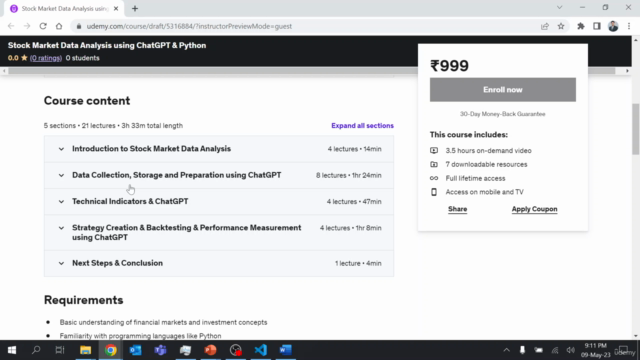
Task: Click the Course content heading
Action: click(87, 101)
